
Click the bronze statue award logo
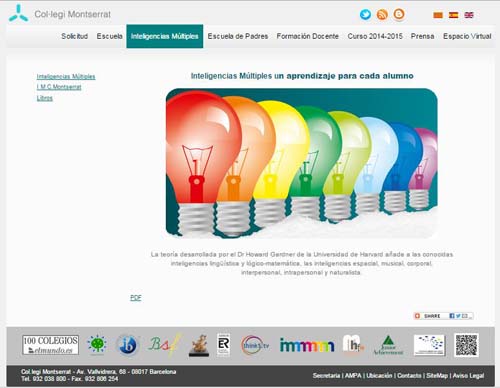click(199, 346)
